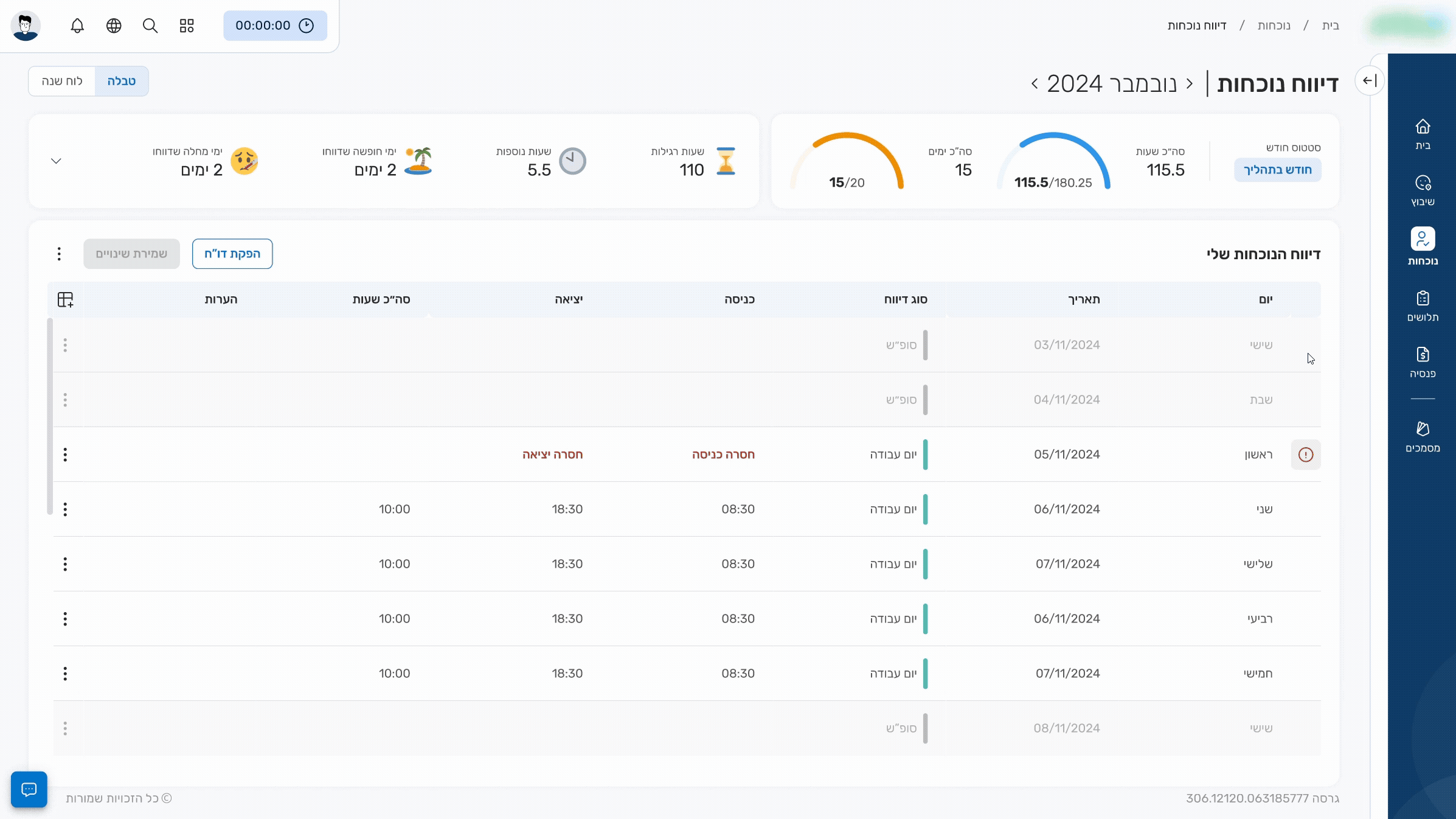Click the נוכחות breadcrumb link
This screenshot has height=819, width=1456.
[1274, 26]
